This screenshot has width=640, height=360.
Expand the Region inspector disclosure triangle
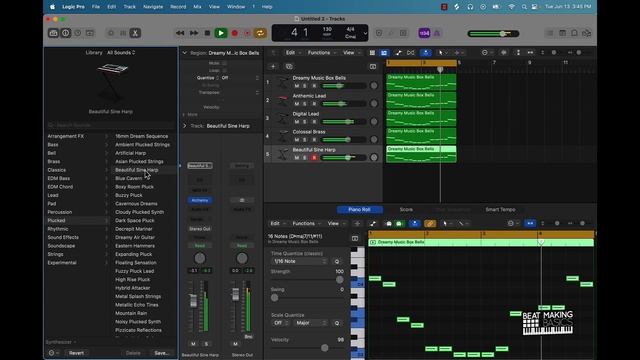[184, 53]
